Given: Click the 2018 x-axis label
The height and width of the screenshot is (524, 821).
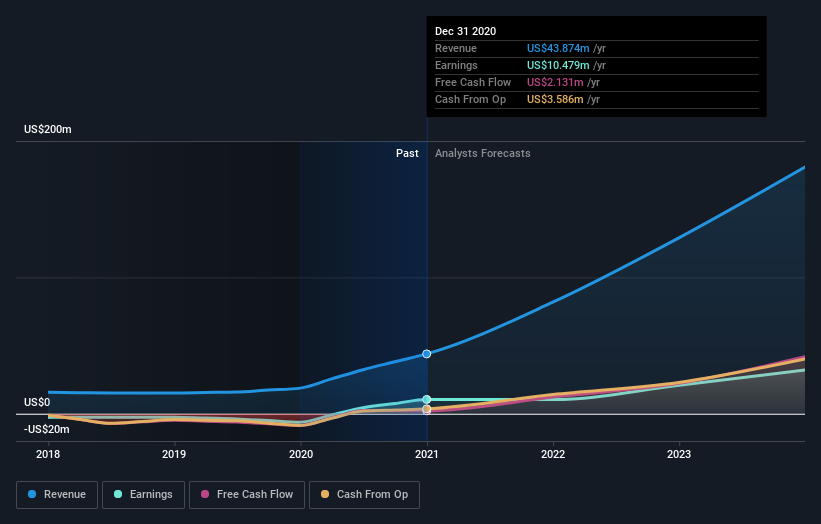Looking at the screenshot, I should 48,454.
